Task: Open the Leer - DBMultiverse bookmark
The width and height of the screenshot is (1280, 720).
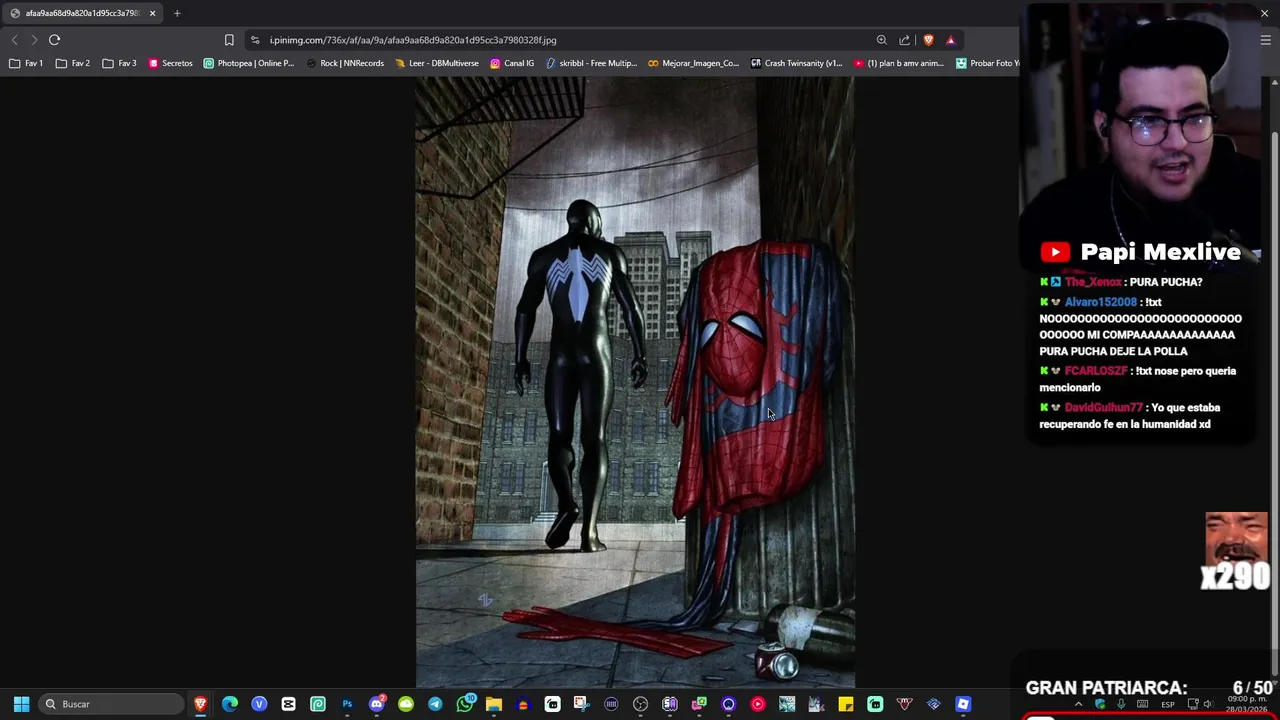Action: pos(437,63)
